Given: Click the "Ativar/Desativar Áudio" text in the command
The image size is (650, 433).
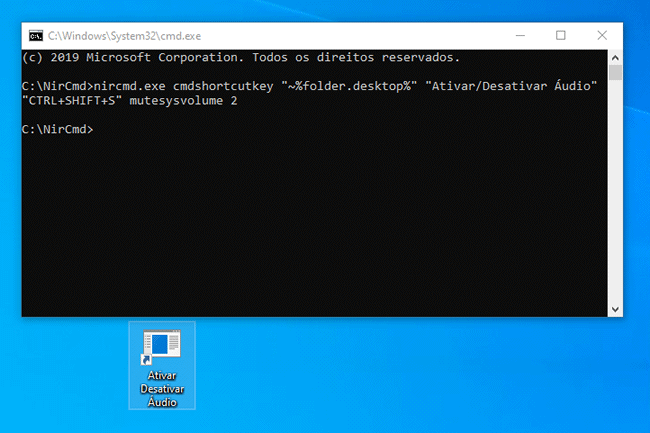Looking at the screenshot, I should 513,87.
